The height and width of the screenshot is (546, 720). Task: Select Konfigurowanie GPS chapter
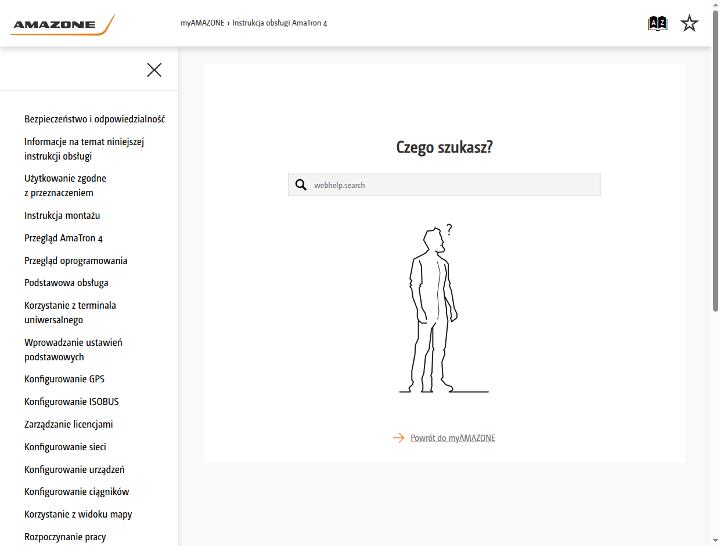[x=64, y=379]
